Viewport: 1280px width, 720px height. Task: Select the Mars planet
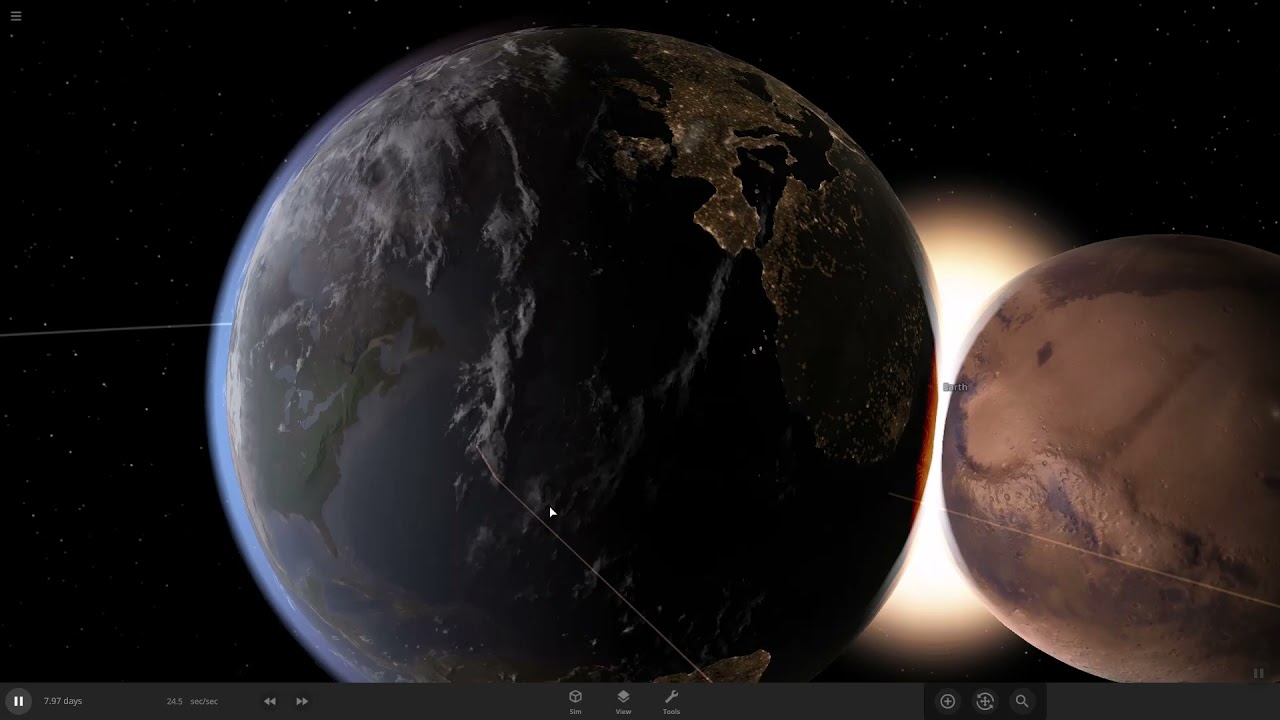pyautogui.click(x=1110, y=458)
